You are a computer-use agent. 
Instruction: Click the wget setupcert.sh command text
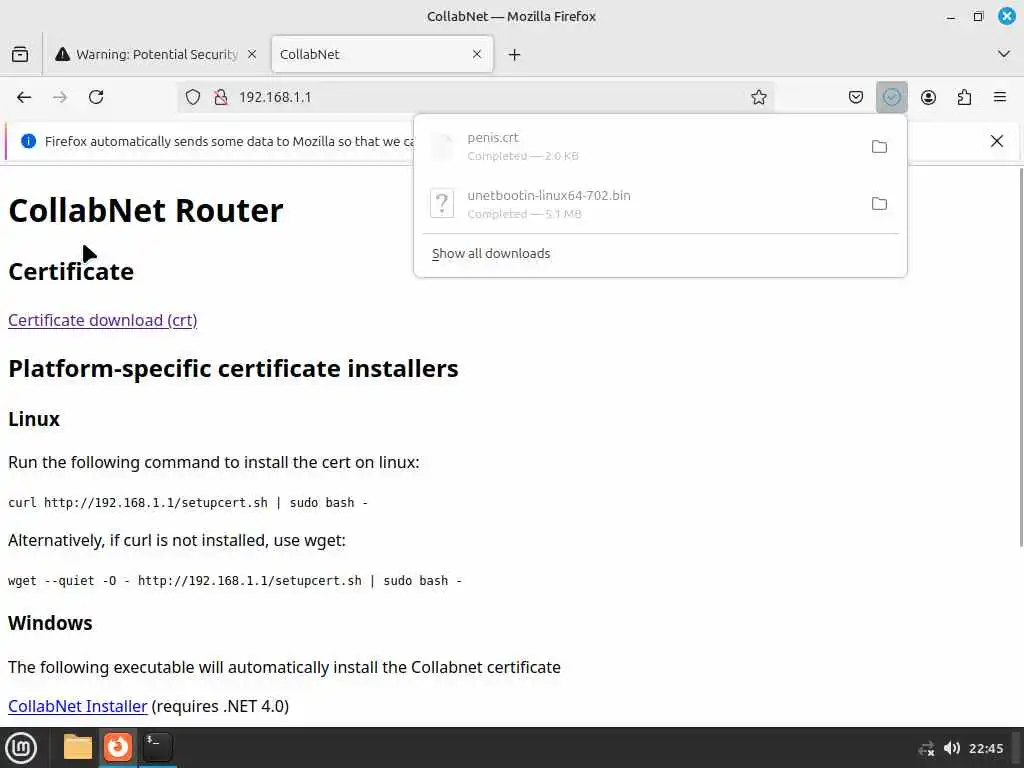(x=235, y=581)
